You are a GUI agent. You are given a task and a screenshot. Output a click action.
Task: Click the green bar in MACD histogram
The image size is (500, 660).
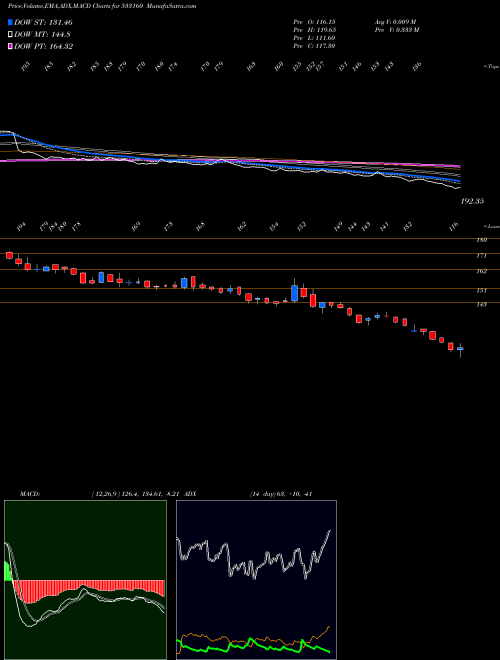coord(8,571)
